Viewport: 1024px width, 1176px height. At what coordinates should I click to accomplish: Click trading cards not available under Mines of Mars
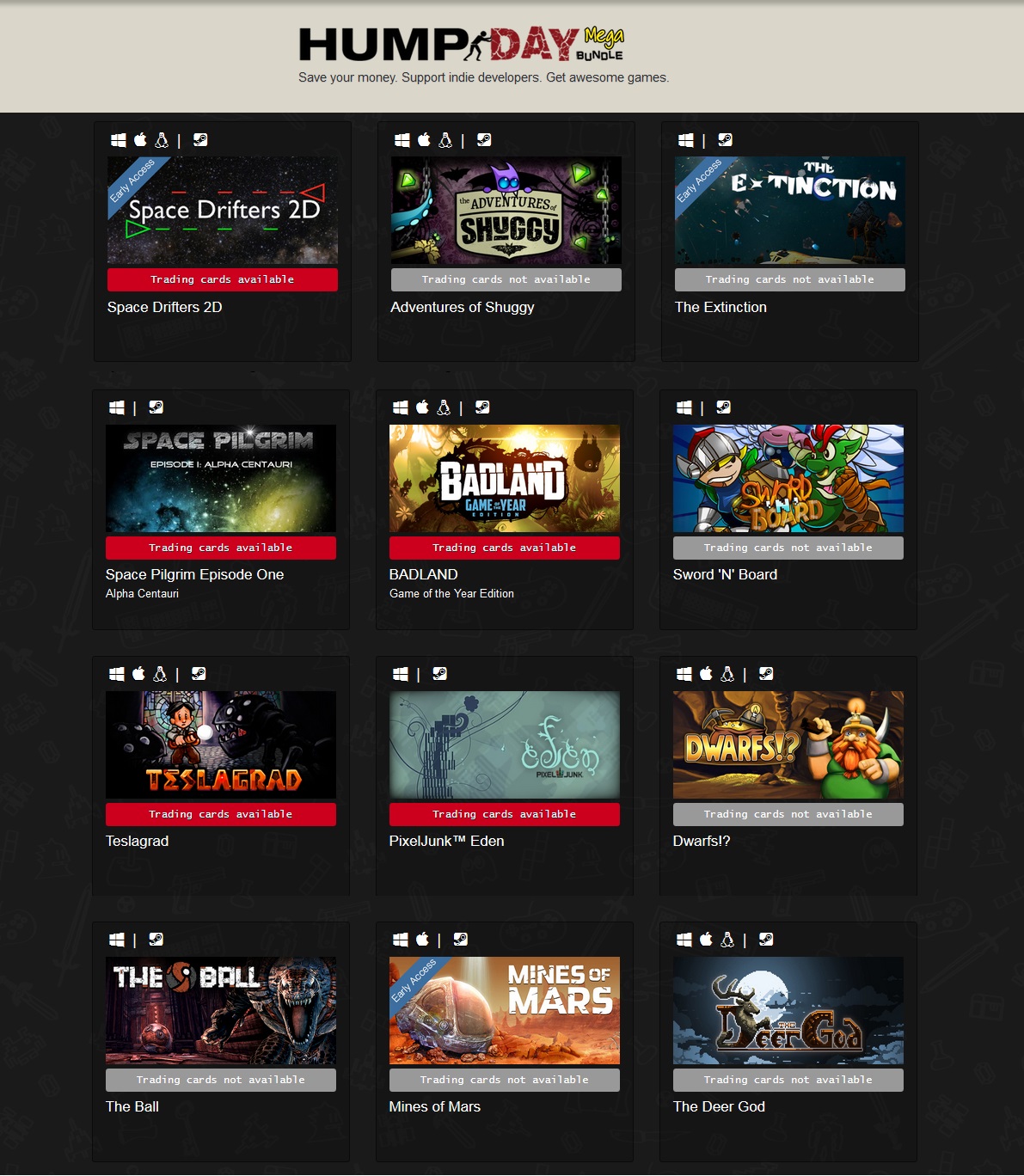pyautogui.click(x=505, y=1080)
